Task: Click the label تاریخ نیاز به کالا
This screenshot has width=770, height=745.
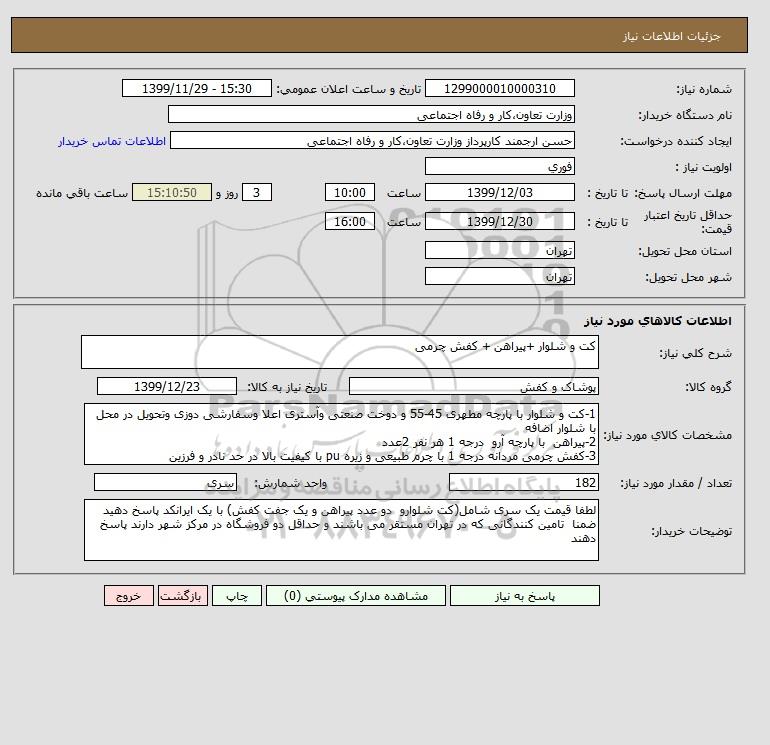Action: tap(287, 387)
